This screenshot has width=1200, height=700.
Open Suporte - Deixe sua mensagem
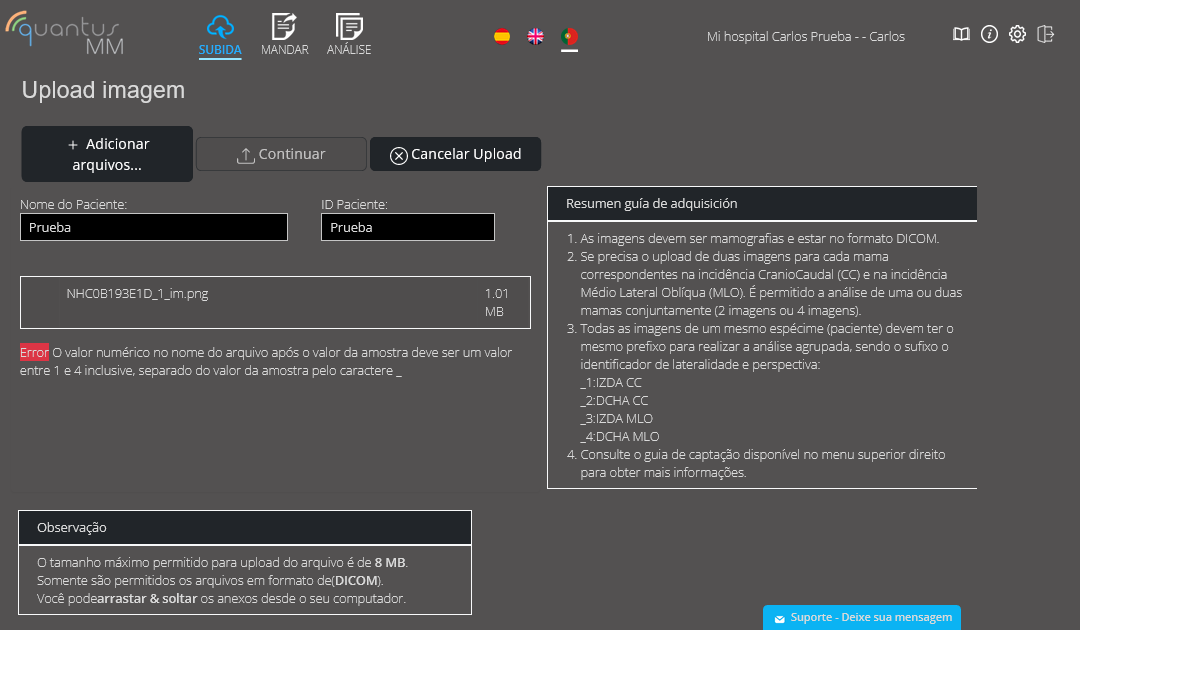pos(862,617)
